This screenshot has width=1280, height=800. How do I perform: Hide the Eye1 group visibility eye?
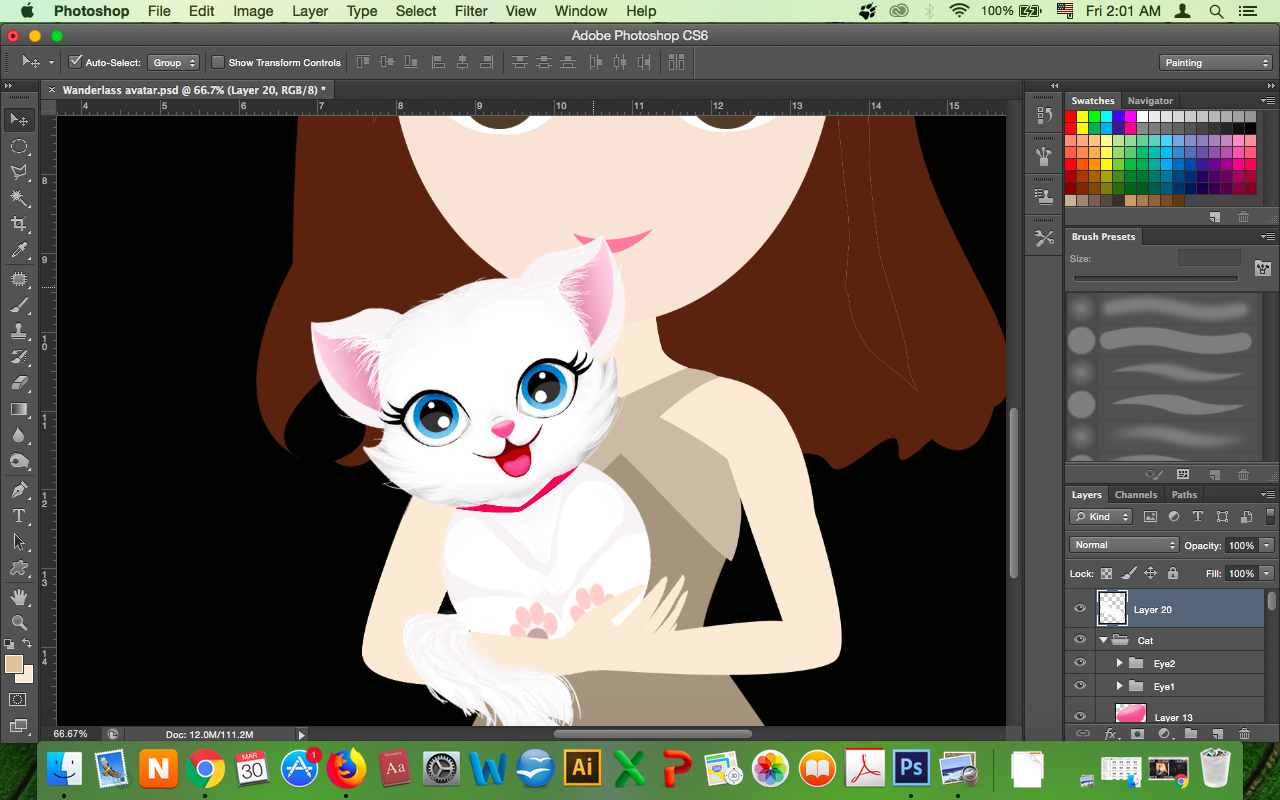point(1080,686)
